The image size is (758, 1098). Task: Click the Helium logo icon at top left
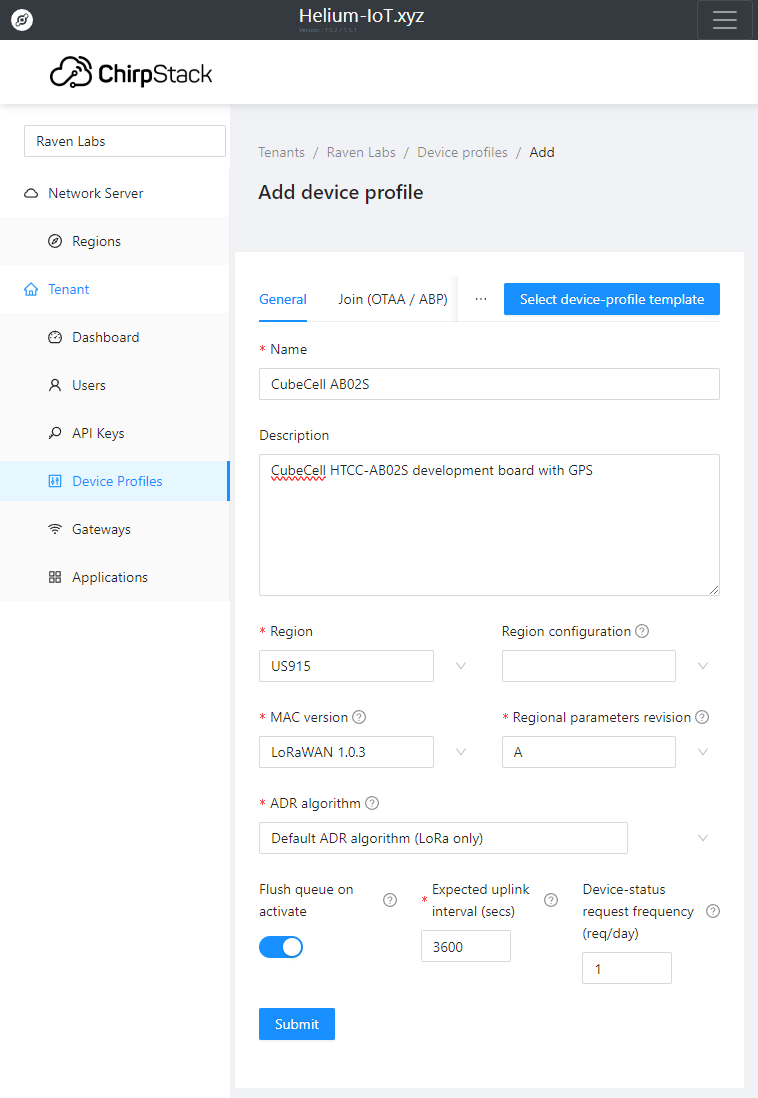(x=21, y=20)
